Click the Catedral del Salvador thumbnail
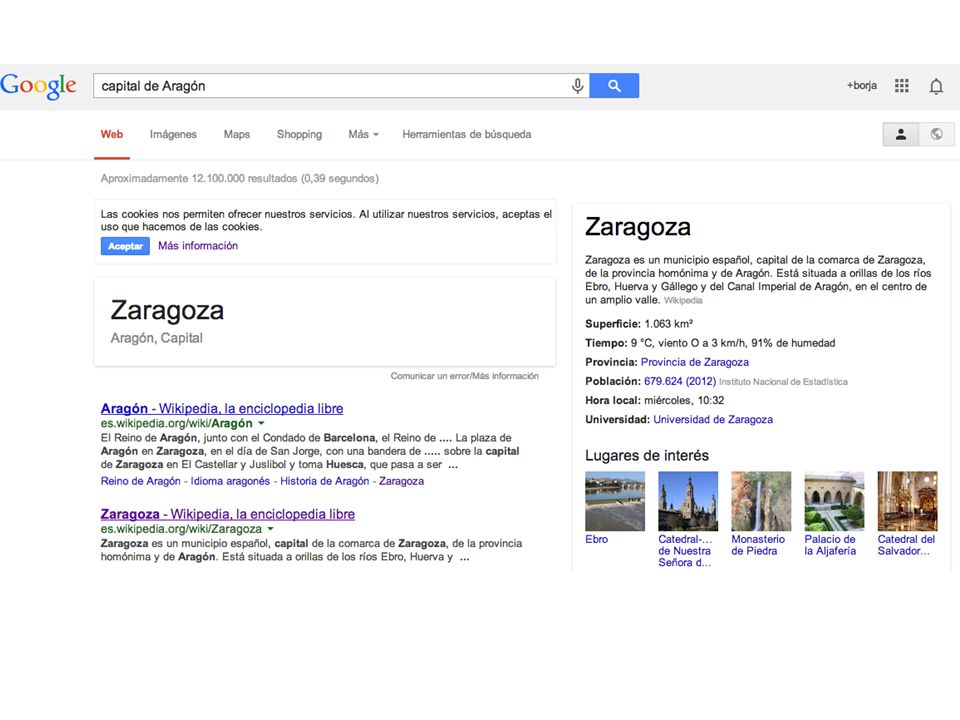Screen dimensions: 960x720 pos(907,501)
